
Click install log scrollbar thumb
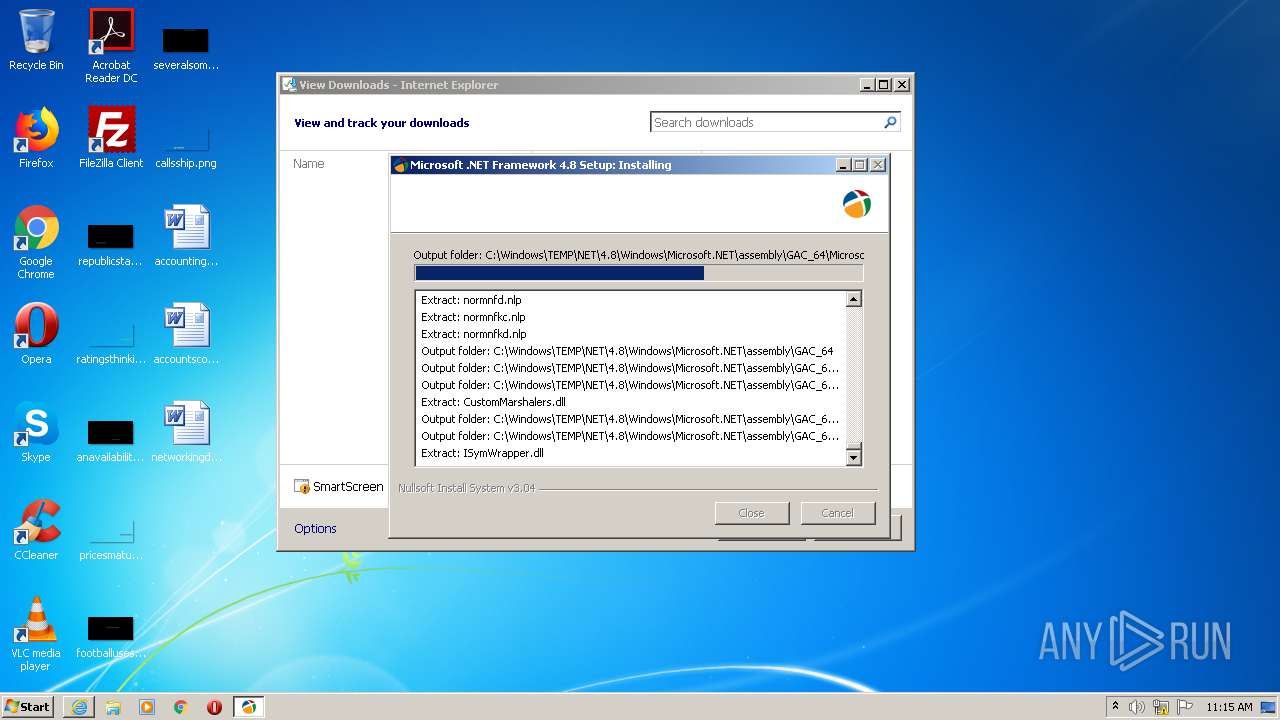[x=853, y=444]
